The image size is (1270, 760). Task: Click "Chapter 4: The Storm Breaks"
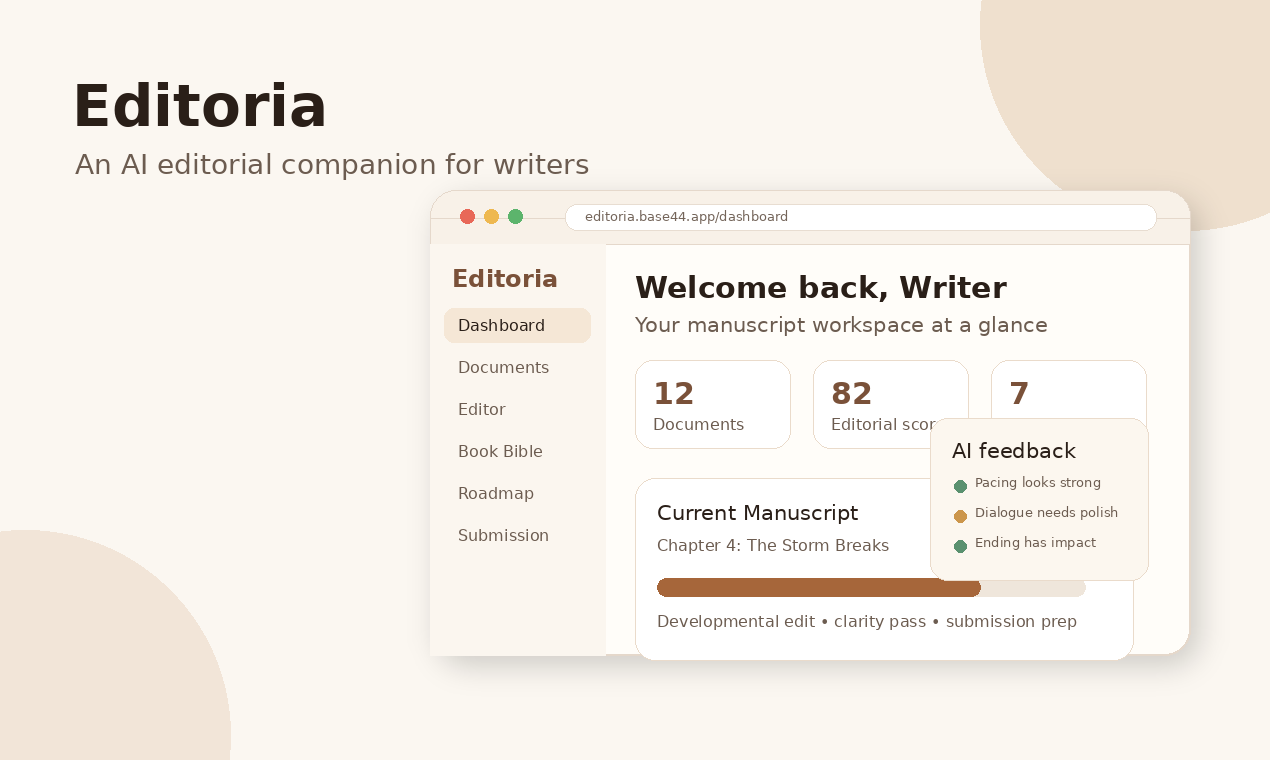(773, 546)
